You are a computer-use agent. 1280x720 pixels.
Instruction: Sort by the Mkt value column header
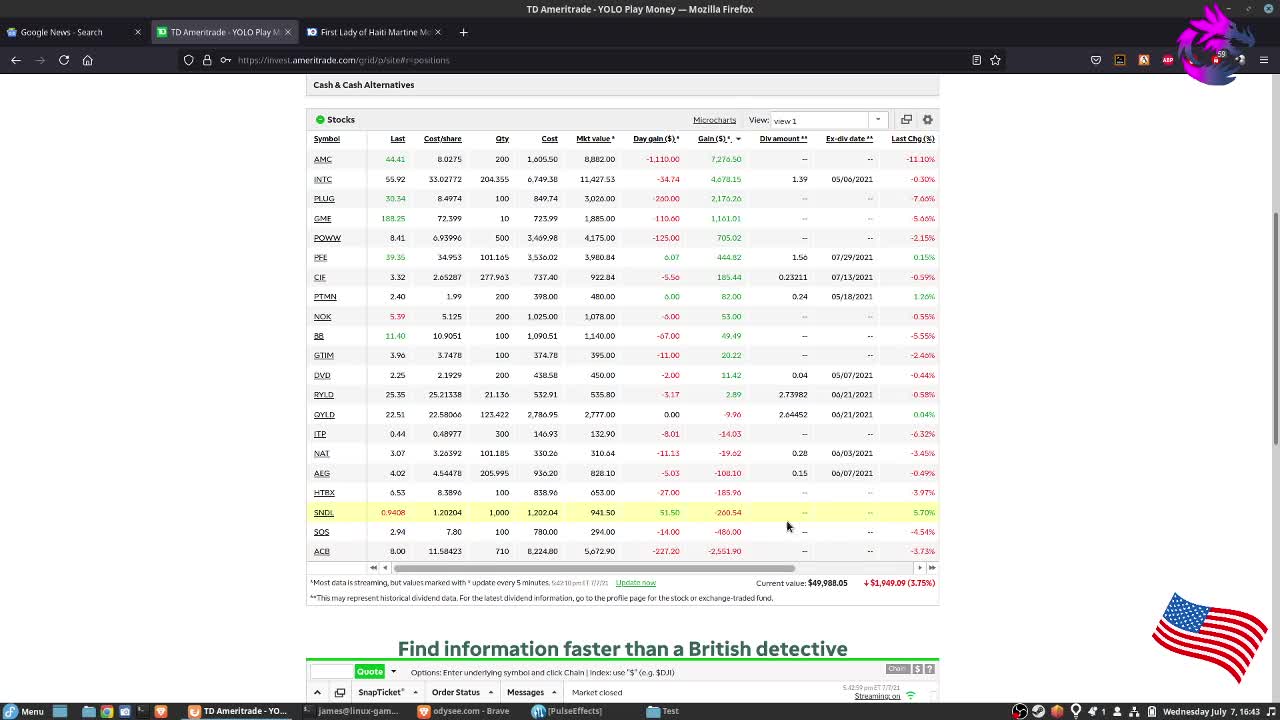(595, 139)
